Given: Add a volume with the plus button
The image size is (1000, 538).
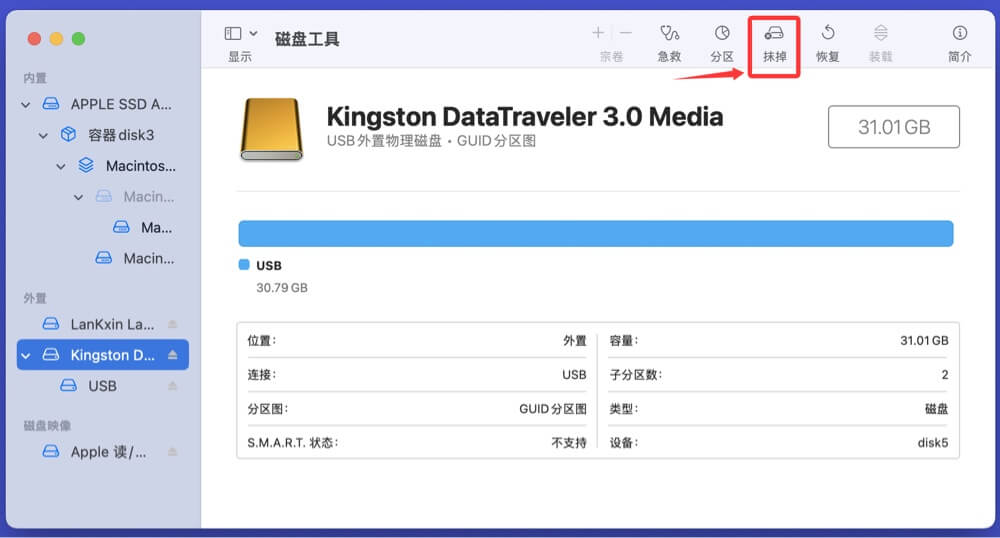Looking at the screenshot, I should tap(598, 33).
